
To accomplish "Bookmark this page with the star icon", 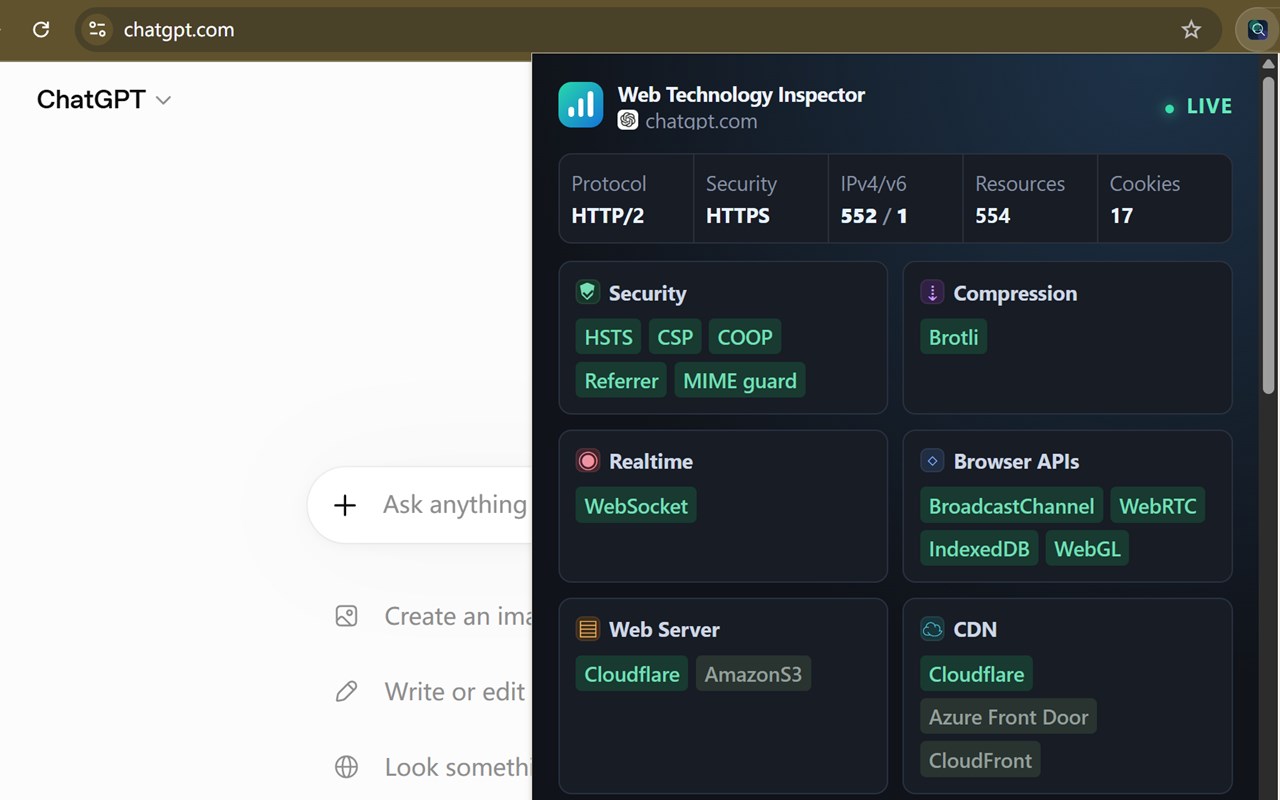I will coord(1191,30).
